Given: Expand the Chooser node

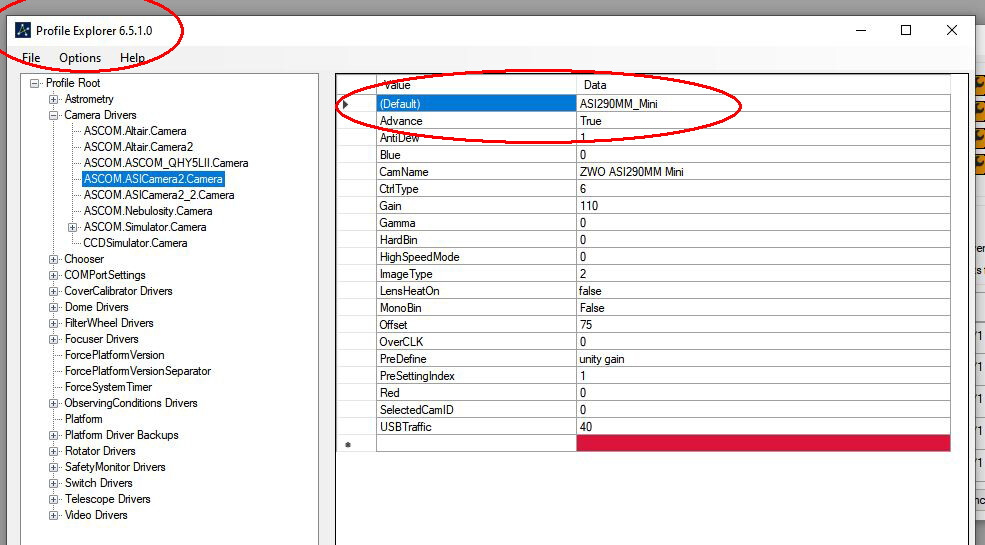Looking at the screenshot, I should point(54,259).
